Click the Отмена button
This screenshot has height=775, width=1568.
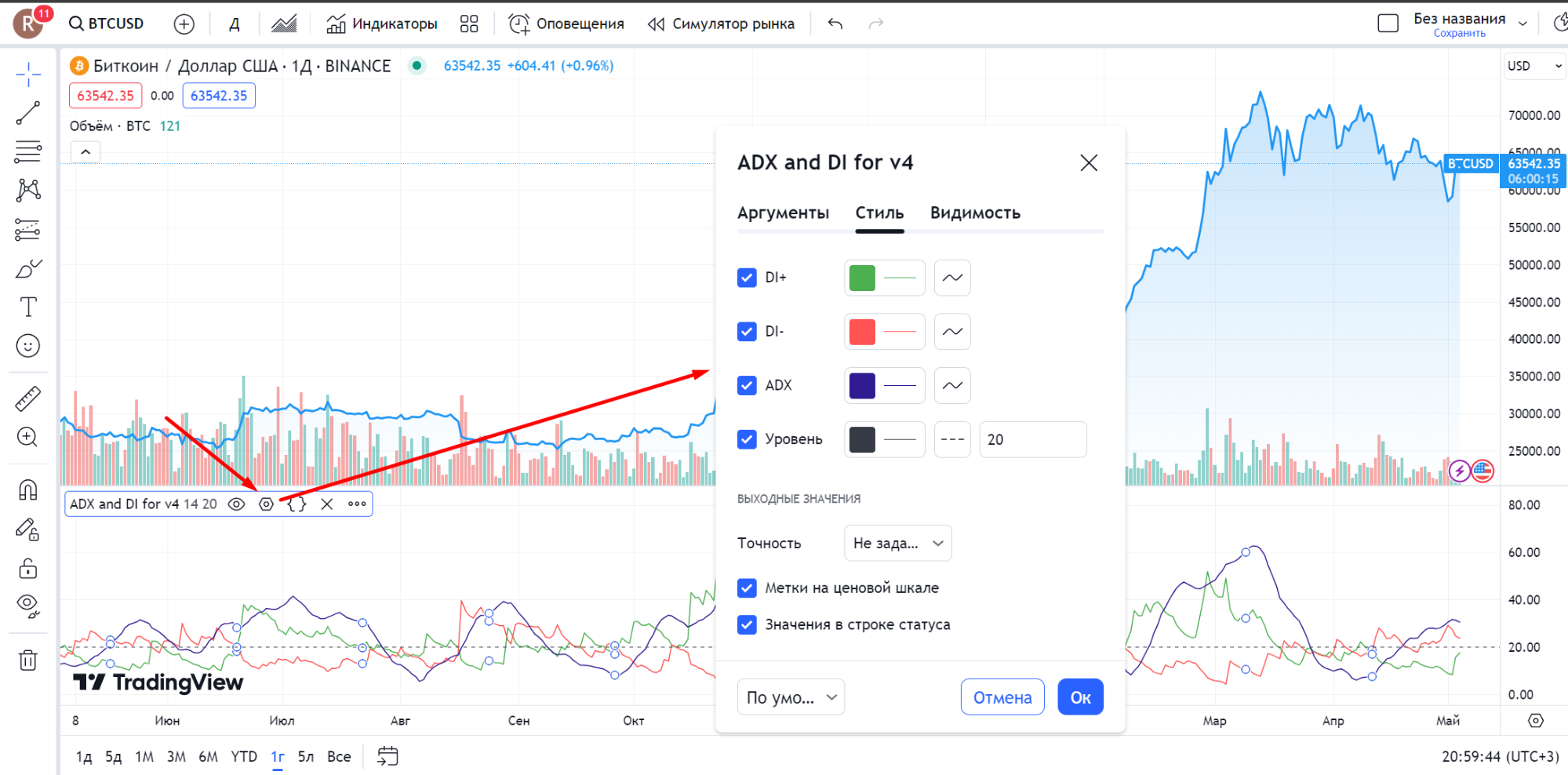[1002, 697]
